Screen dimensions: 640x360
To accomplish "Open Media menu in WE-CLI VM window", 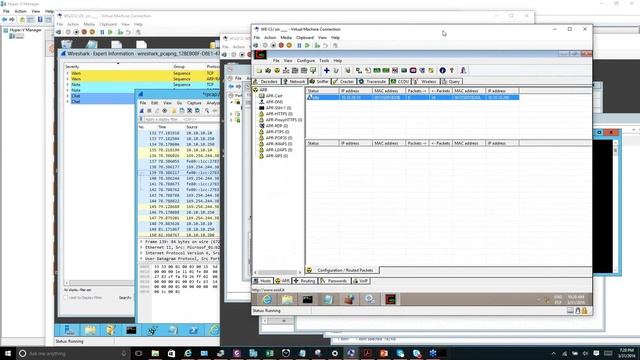I will pyautogui.click(x=286, y=38).
